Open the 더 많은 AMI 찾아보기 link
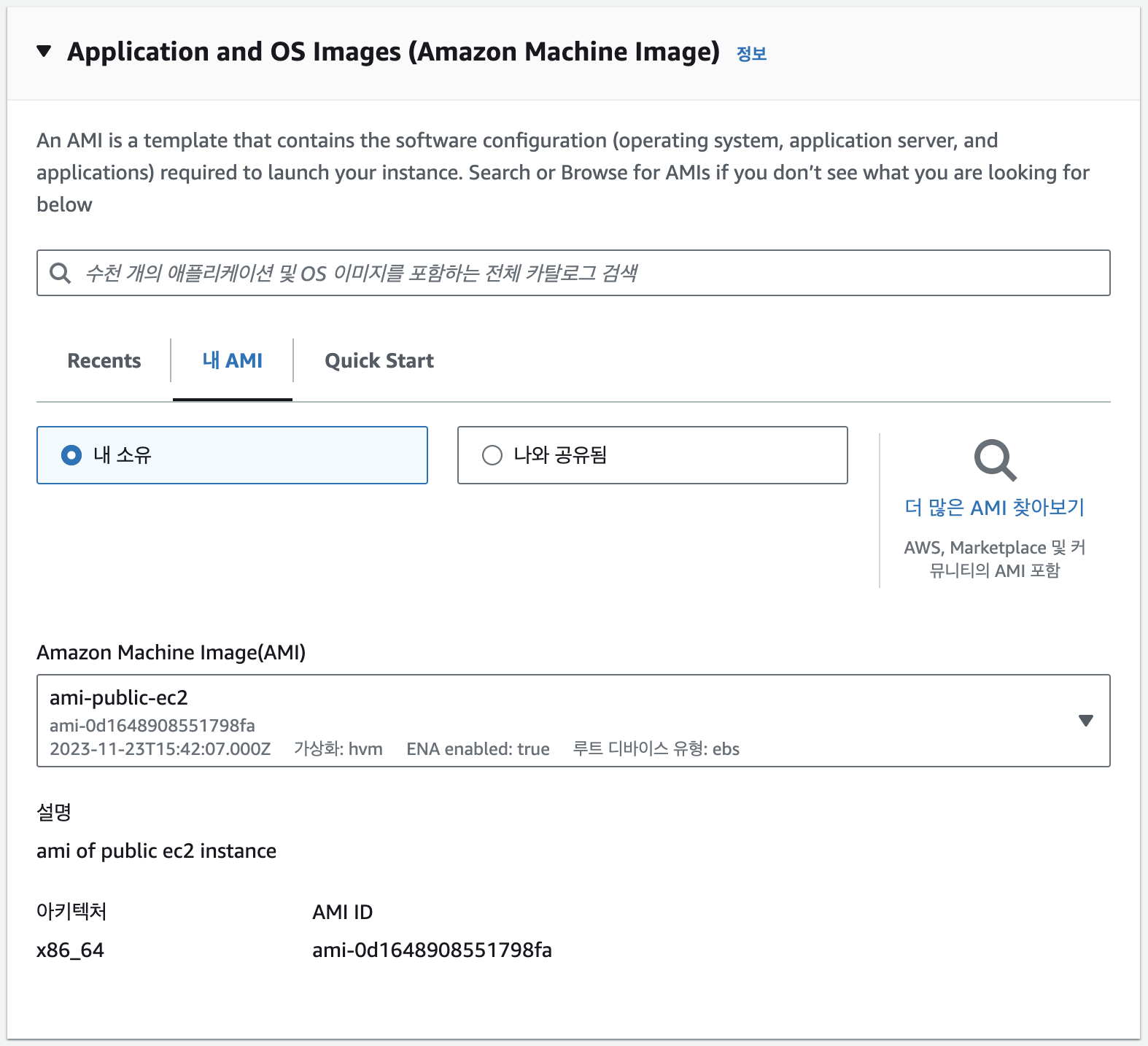The width and height of the screenshot is (1148, 1046). (x=995, y=507)
